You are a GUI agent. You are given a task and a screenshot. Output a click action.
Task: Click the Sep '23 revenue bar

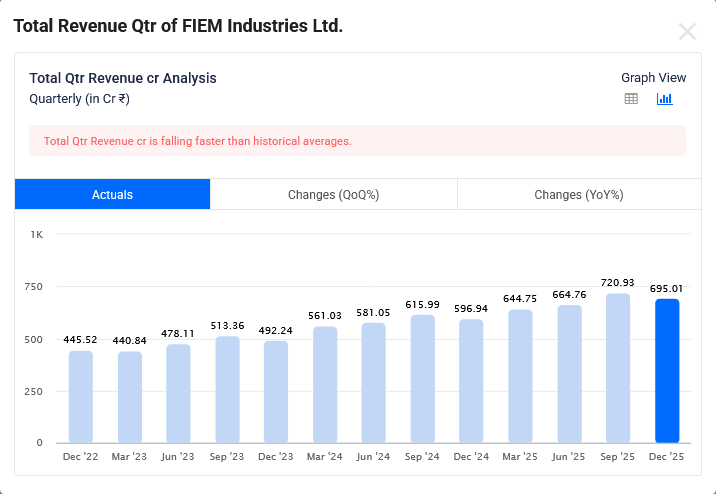click(x=227, y=390)
